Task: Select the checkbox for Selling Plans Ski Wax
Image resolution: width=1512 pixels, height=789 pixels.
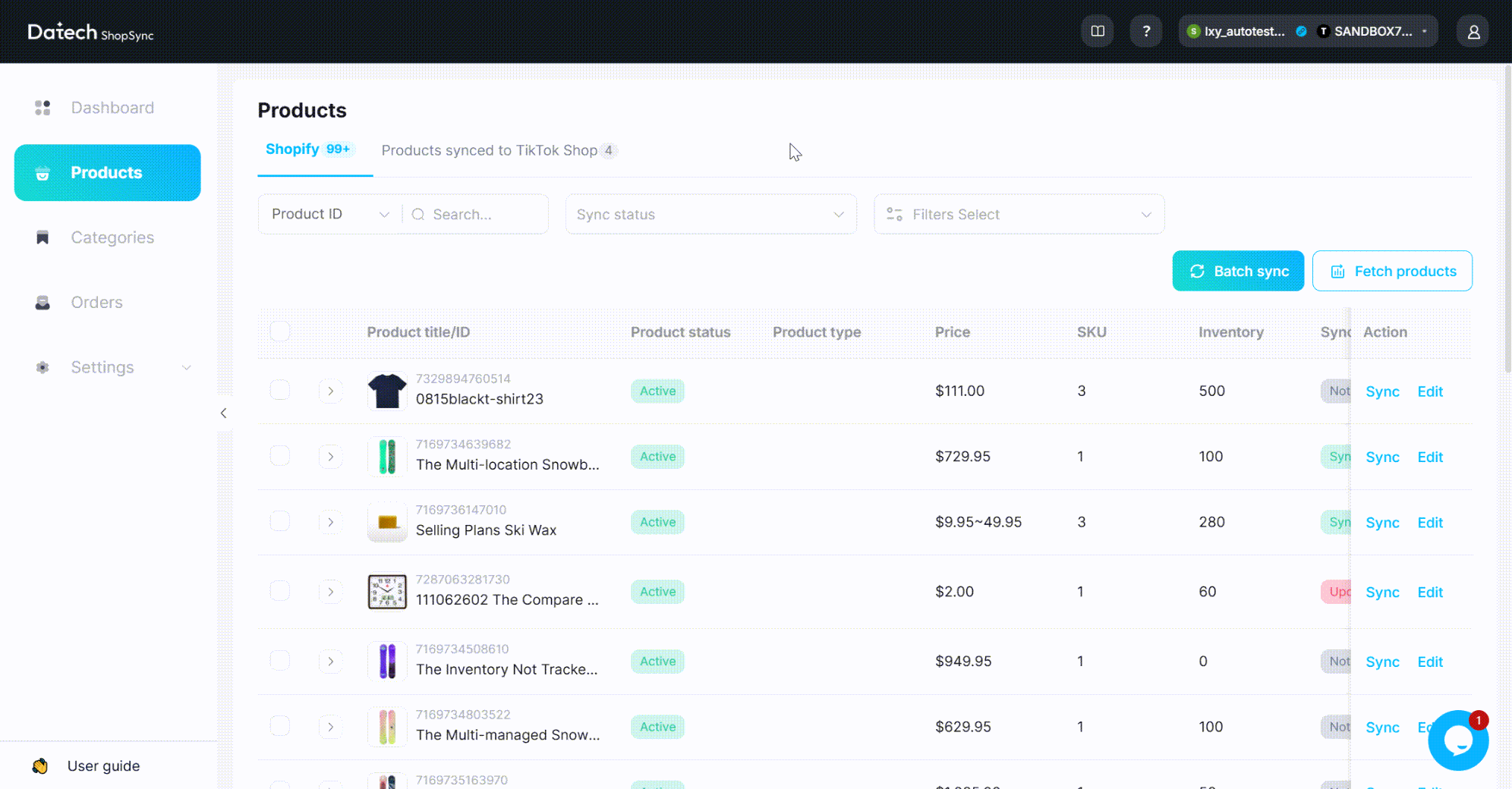Action: coord(279,522)
